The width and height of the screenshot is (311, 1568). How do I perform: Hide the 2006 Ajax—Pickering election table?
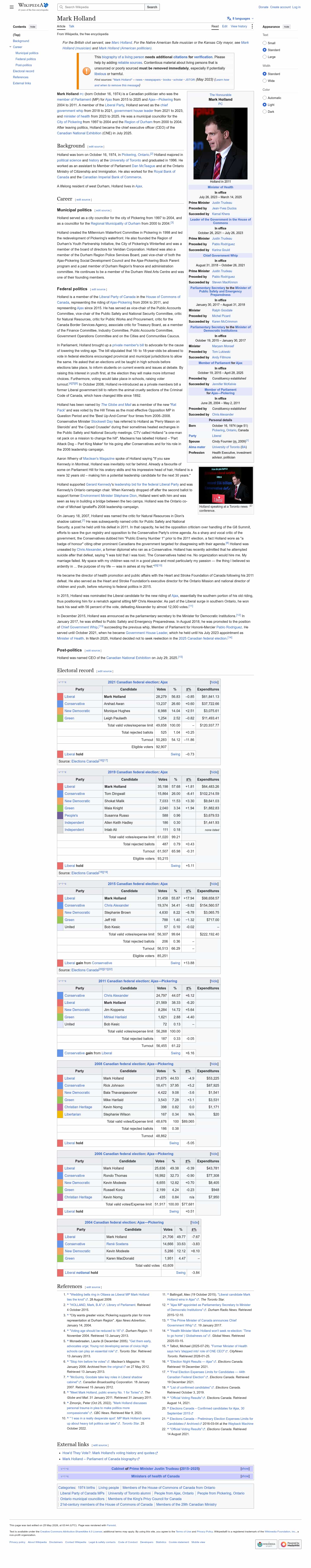(214, 1154)
